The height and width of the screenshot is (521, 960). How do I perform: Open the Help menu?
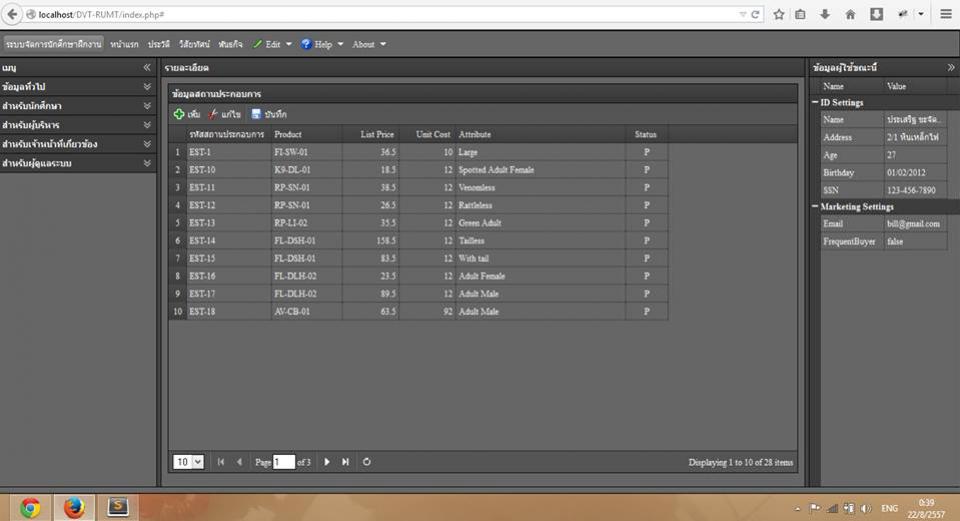click(x=323, y=44)
